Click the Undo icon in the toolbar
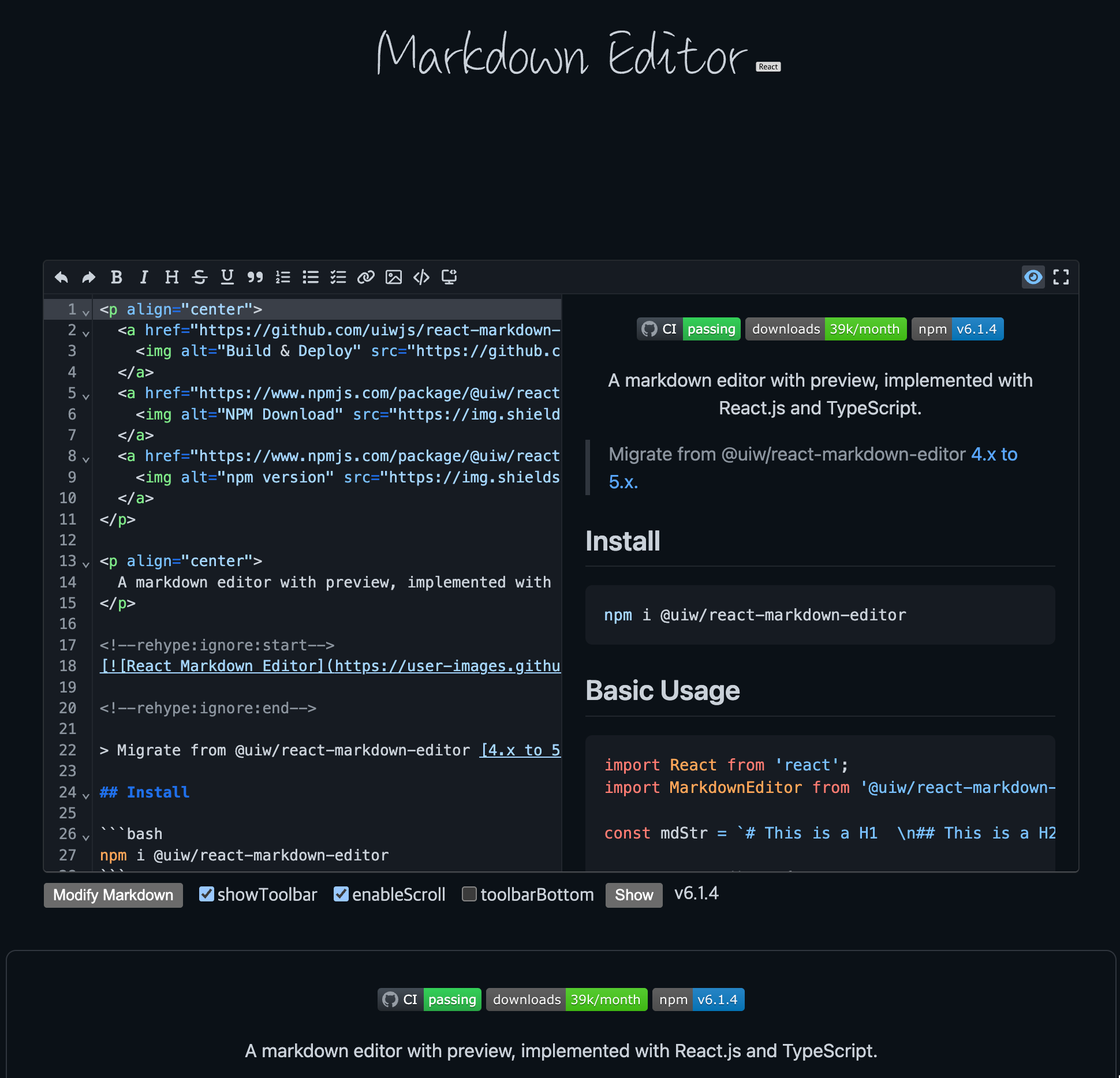The width and height of the screenshot is (1120, 1078). click(x=61, y=278)
